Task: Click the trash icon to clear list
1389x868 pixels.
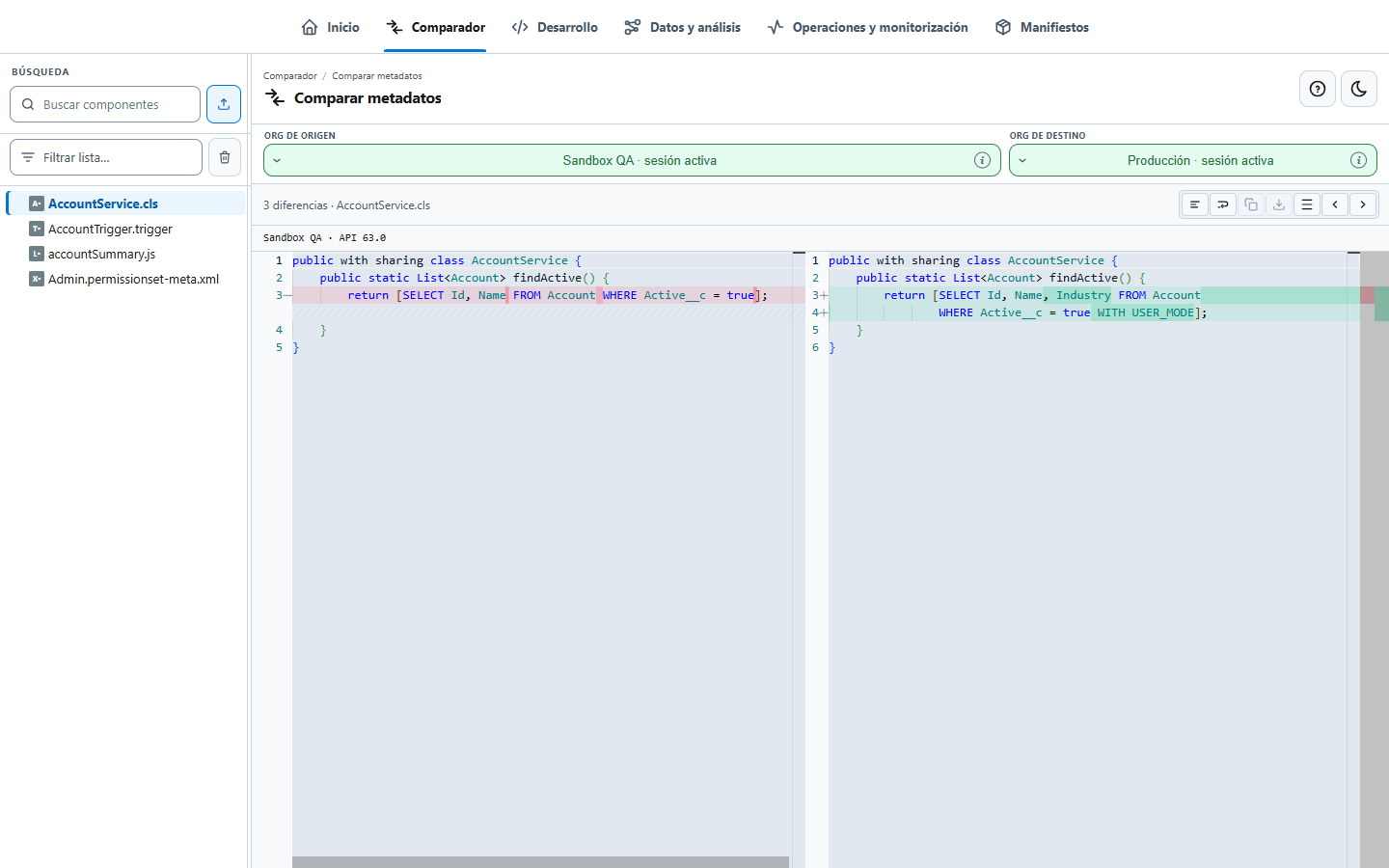Action: tap(225, 157)
